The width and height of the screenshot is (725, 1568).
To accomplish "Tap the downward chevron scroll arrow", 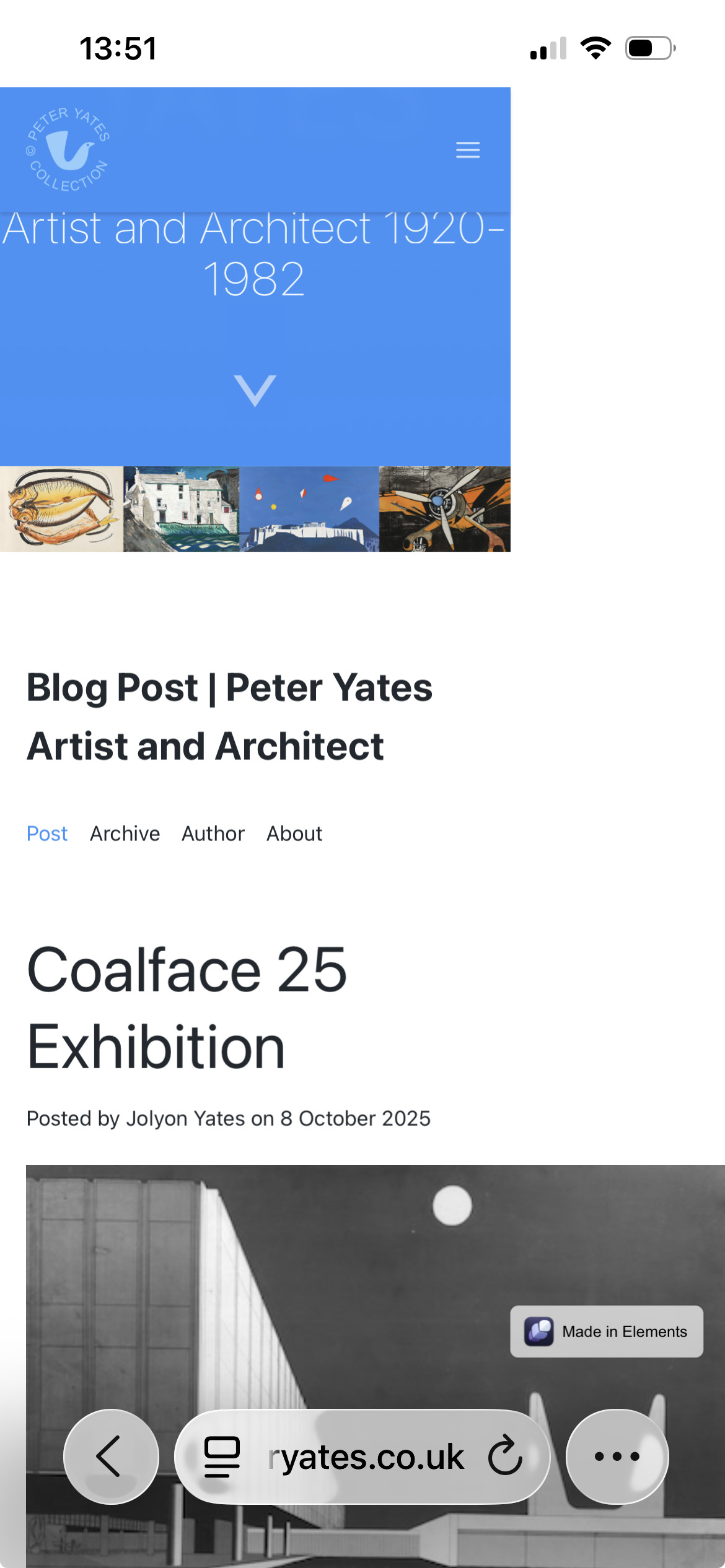I will coord(255,390).
